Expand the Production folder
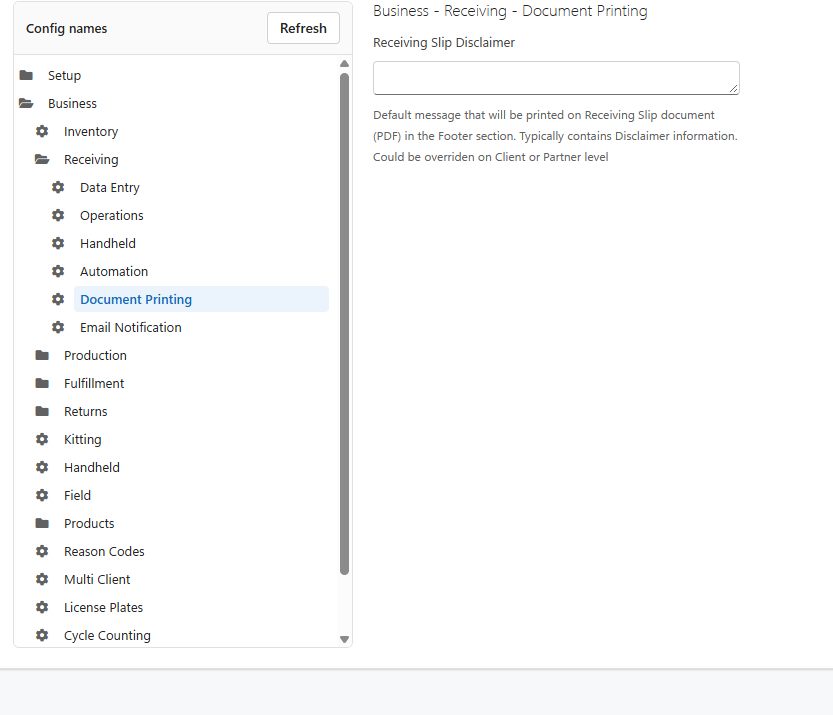The image size is (833, 715). [x=42, y=355]
